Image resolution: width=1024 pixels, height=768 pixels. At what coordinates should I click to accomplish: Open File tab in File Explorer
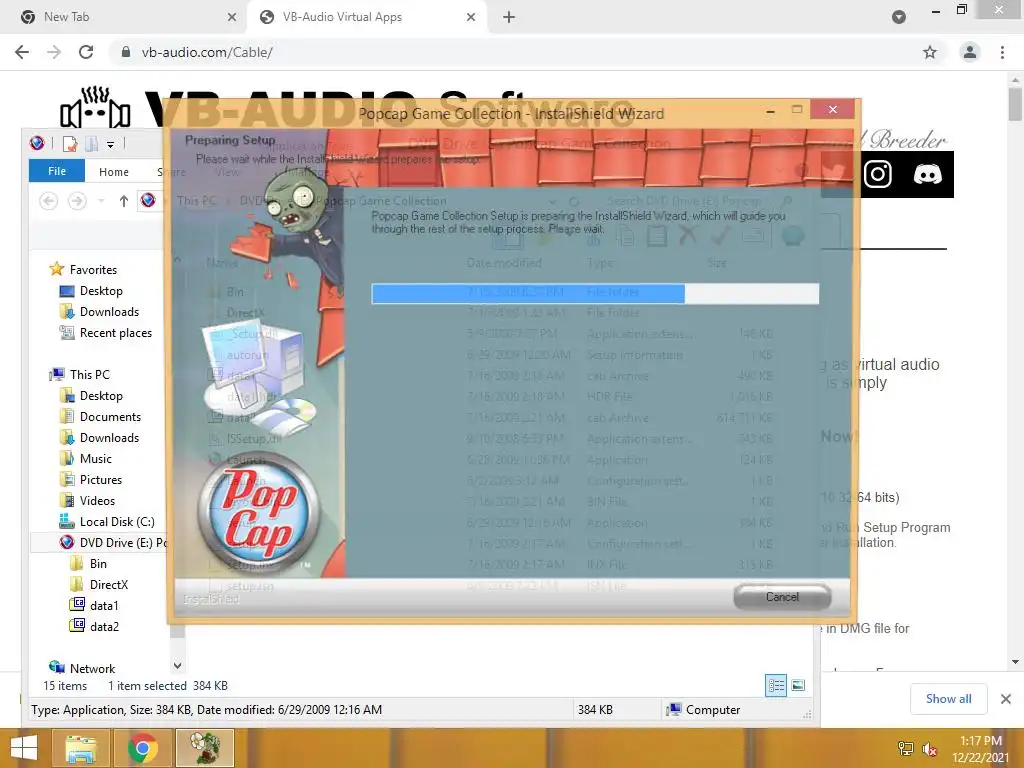point(57,171)
